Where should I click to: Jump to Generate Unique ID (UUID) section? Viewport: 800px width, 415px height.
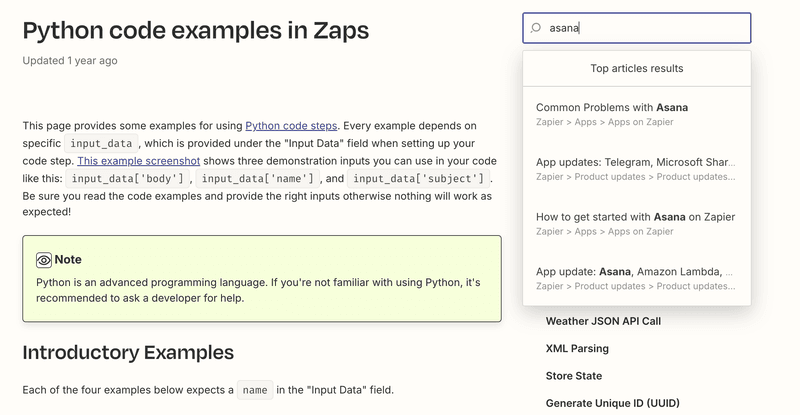pos(613,403)
